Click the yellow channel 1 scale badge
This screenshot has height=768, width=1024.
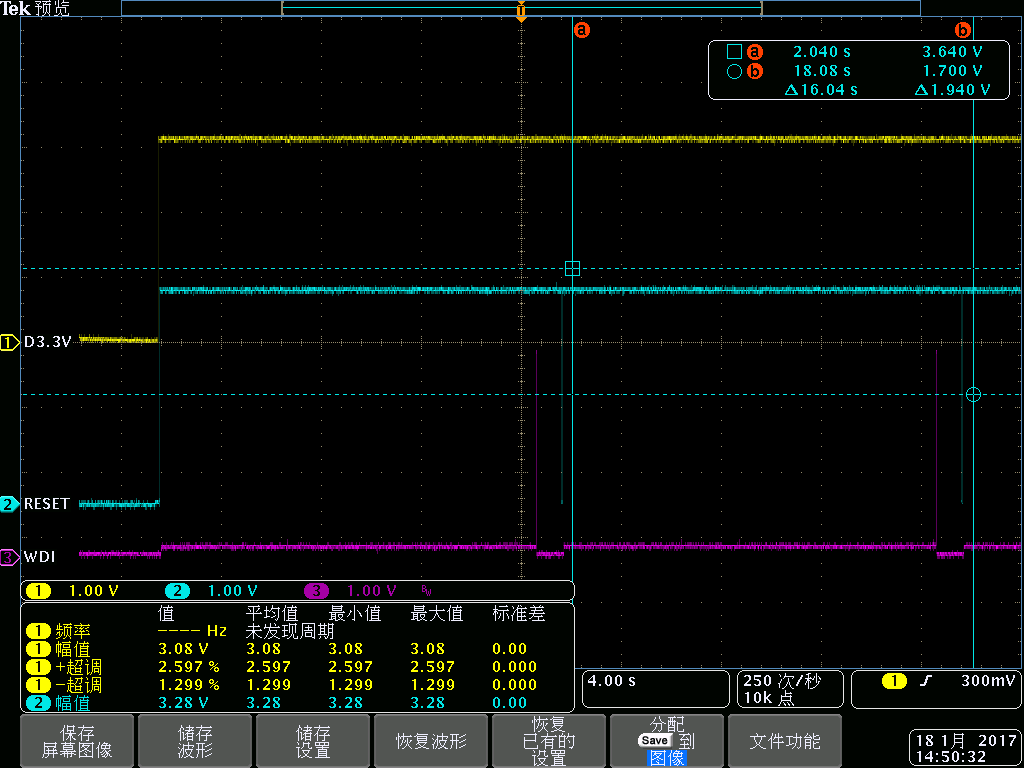pos(38,591)
